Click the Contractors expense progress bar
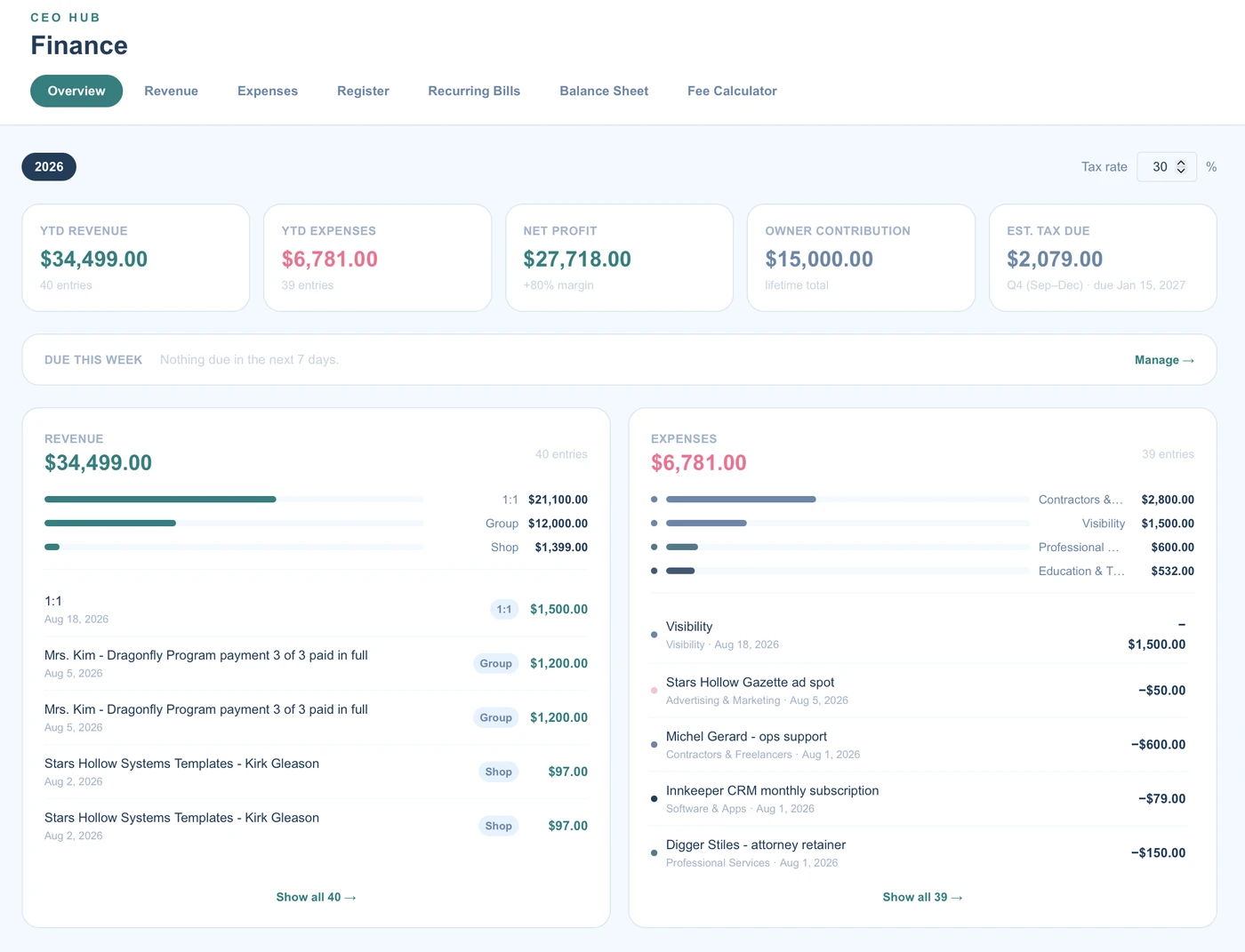The height and width of the screenshot is (952, 1245). 847,500
